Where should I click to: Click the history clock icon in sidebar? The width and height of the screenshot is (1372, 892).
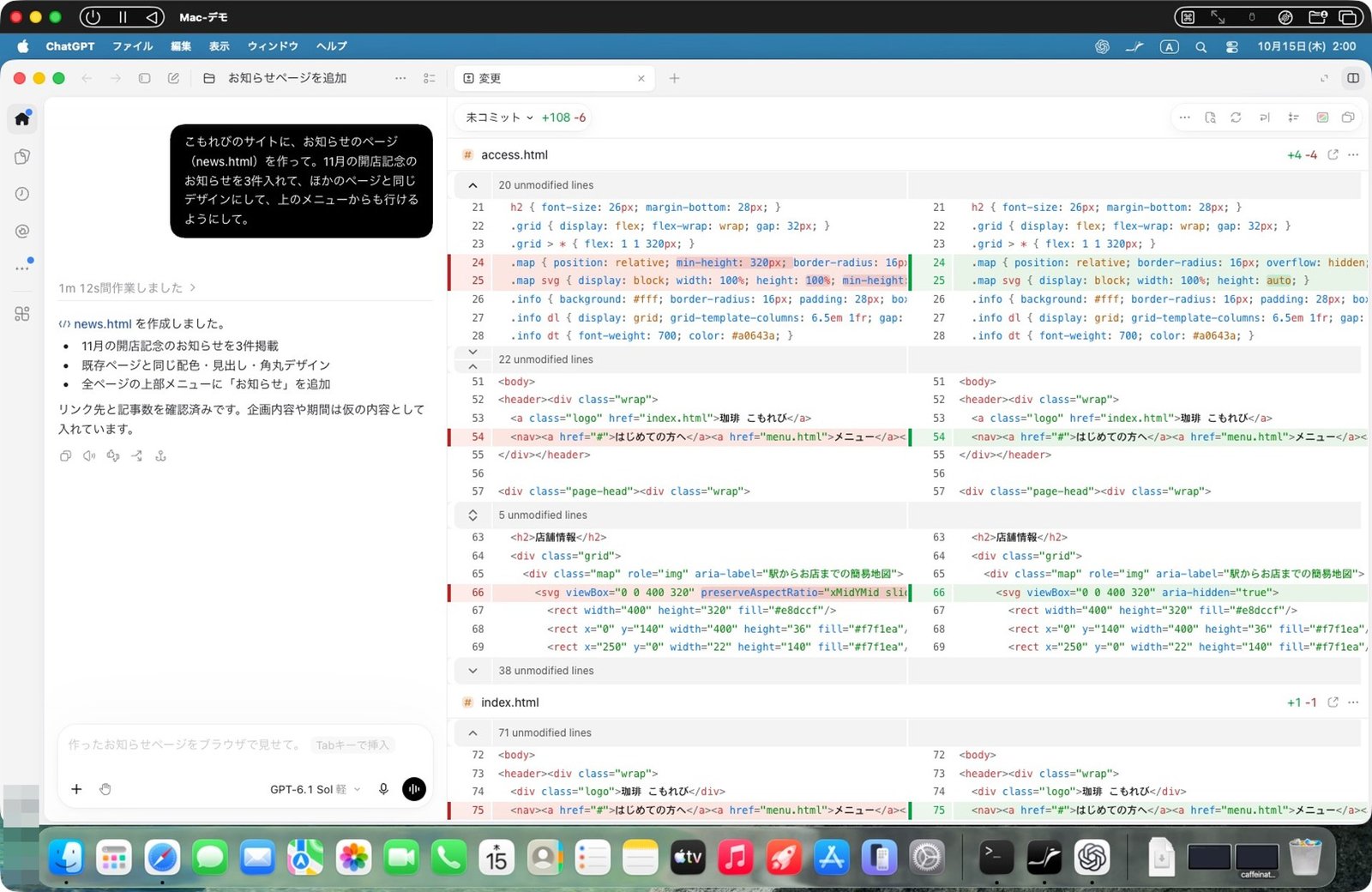(22, 194)
